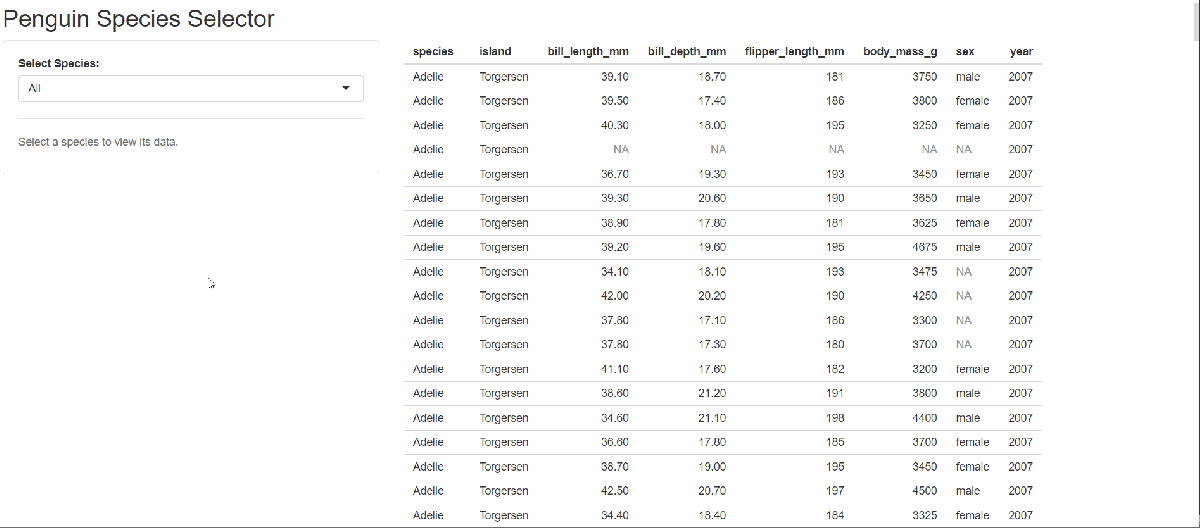Viewport: 1200px width, 528px height.
Task: Select the bill length cell 34.10
Action: coord(615,272)
